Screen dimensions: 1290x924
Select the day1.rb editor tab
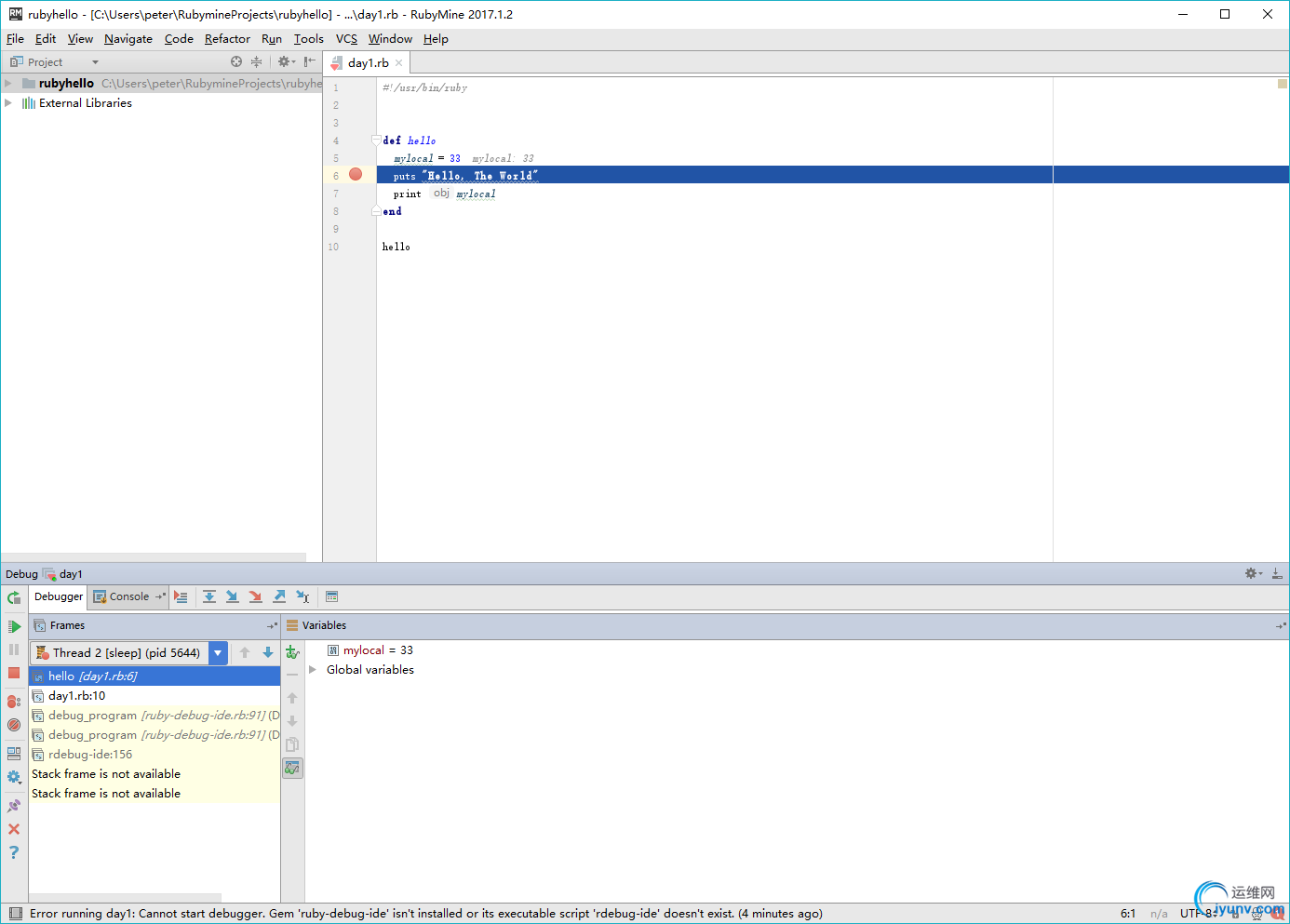tap(368, 63)
